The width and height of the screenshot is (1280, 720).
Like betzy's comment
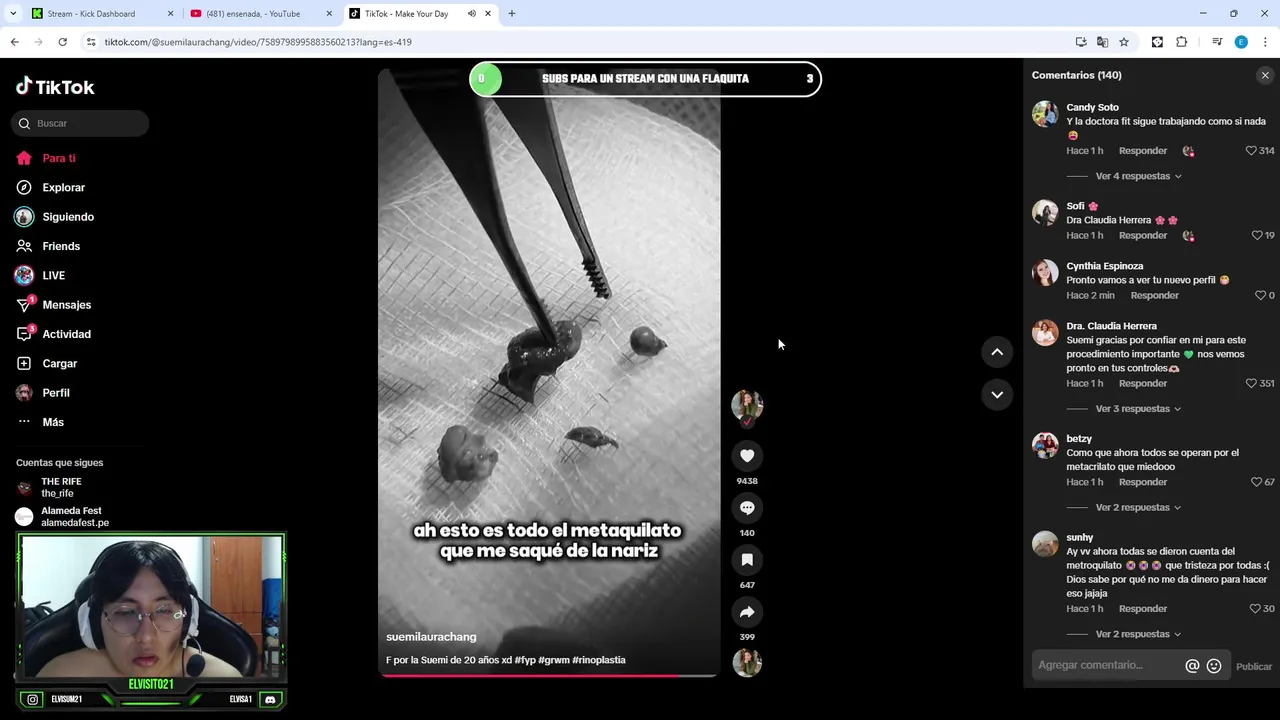[x=1257, y=482]
